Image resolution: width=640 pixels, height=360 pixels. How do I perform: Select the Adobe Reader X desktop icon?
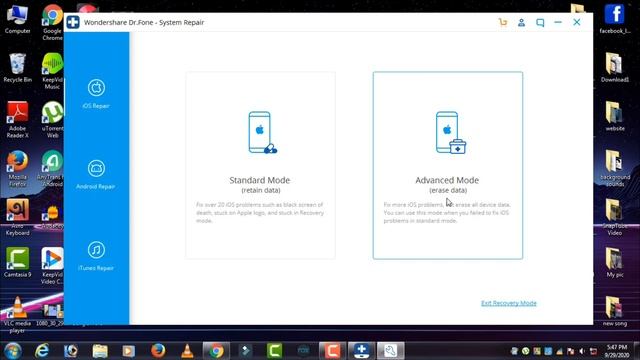(17, 120)
